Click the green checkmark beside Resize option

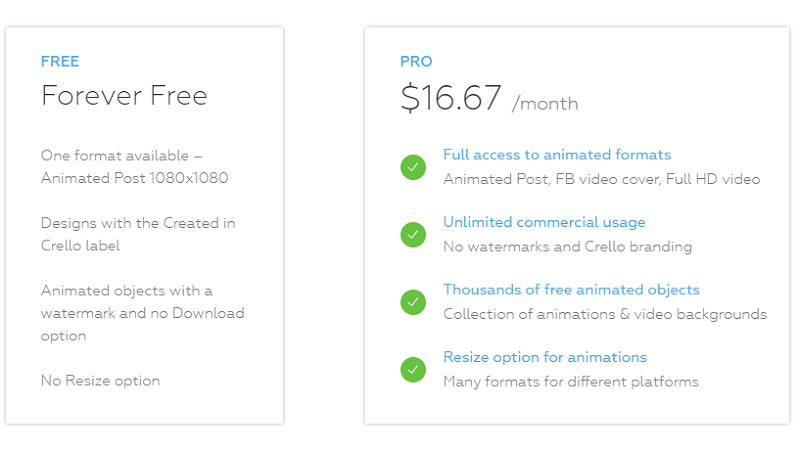tap(413, 369)
